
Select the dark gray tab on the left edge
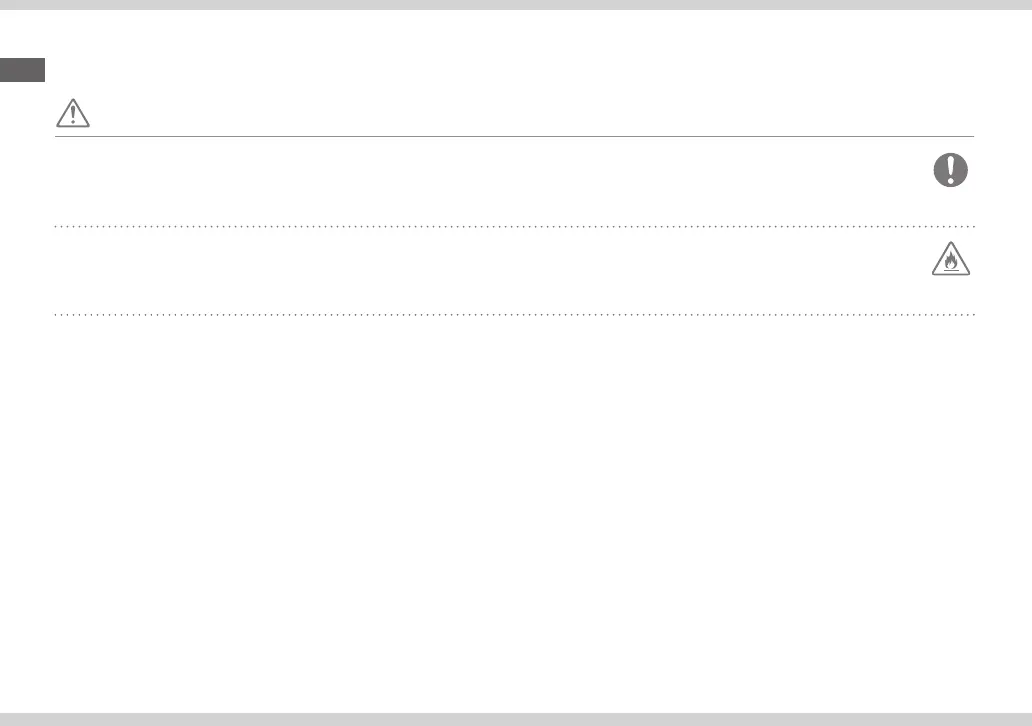tap(23, 70)
